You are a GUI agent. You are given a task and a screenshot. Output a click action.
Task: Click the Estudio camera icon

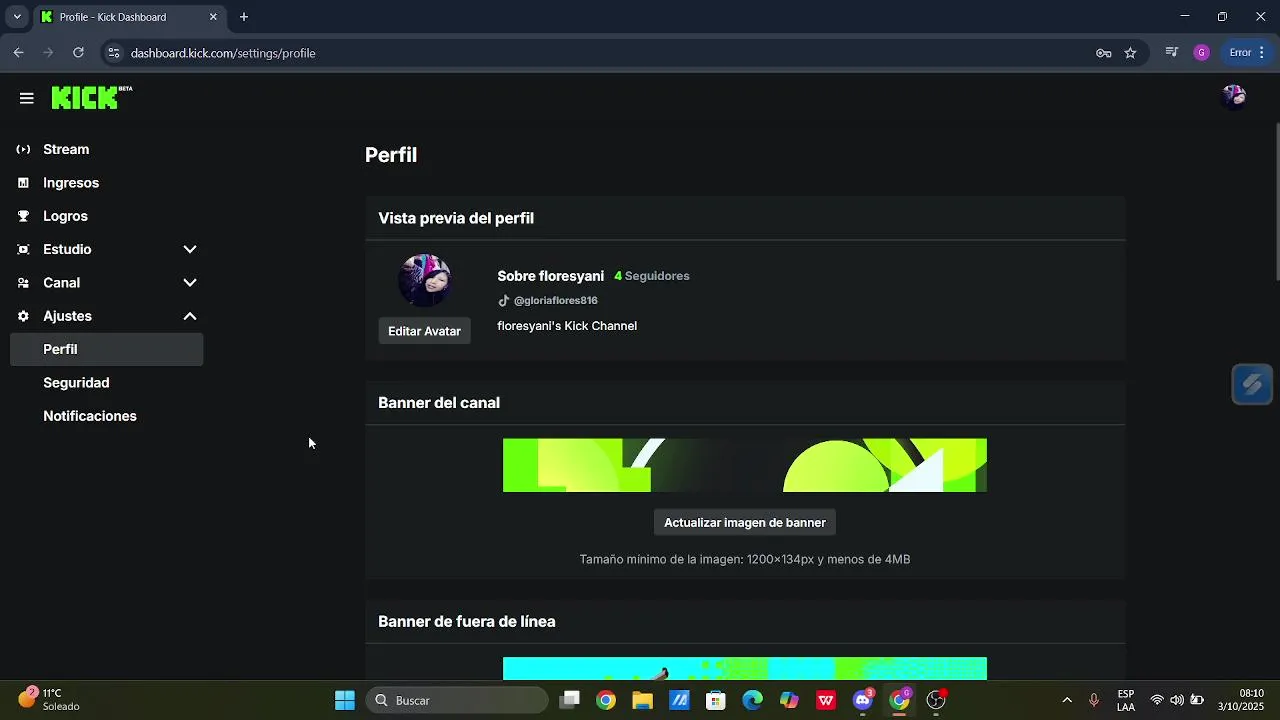pyautogui.click(x=23, y=249)
